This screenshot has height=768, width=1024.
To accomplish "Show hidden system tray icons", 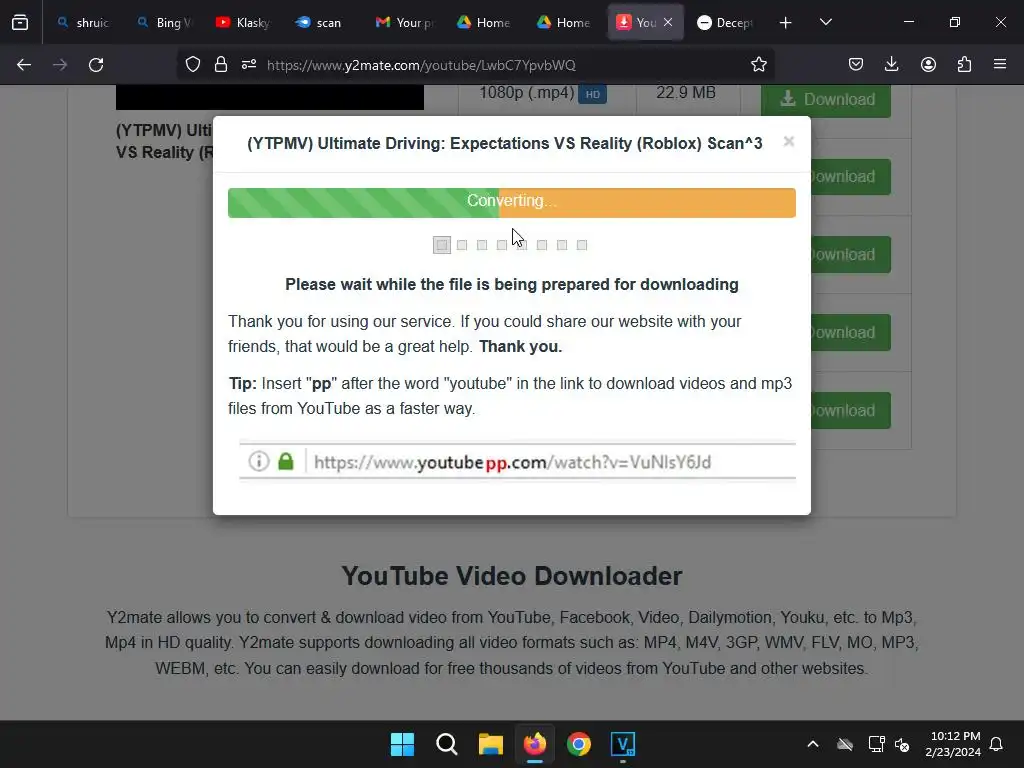I will 813,744.
